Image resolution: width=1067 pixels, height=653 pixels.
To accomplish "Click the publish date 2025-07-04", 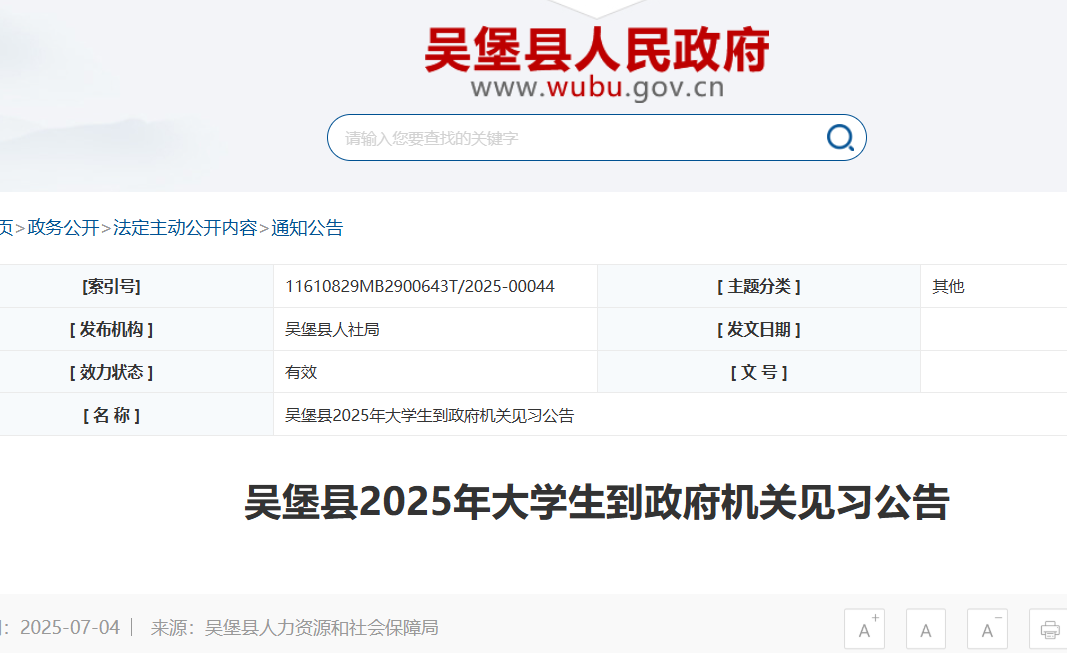I will [70, 627].
